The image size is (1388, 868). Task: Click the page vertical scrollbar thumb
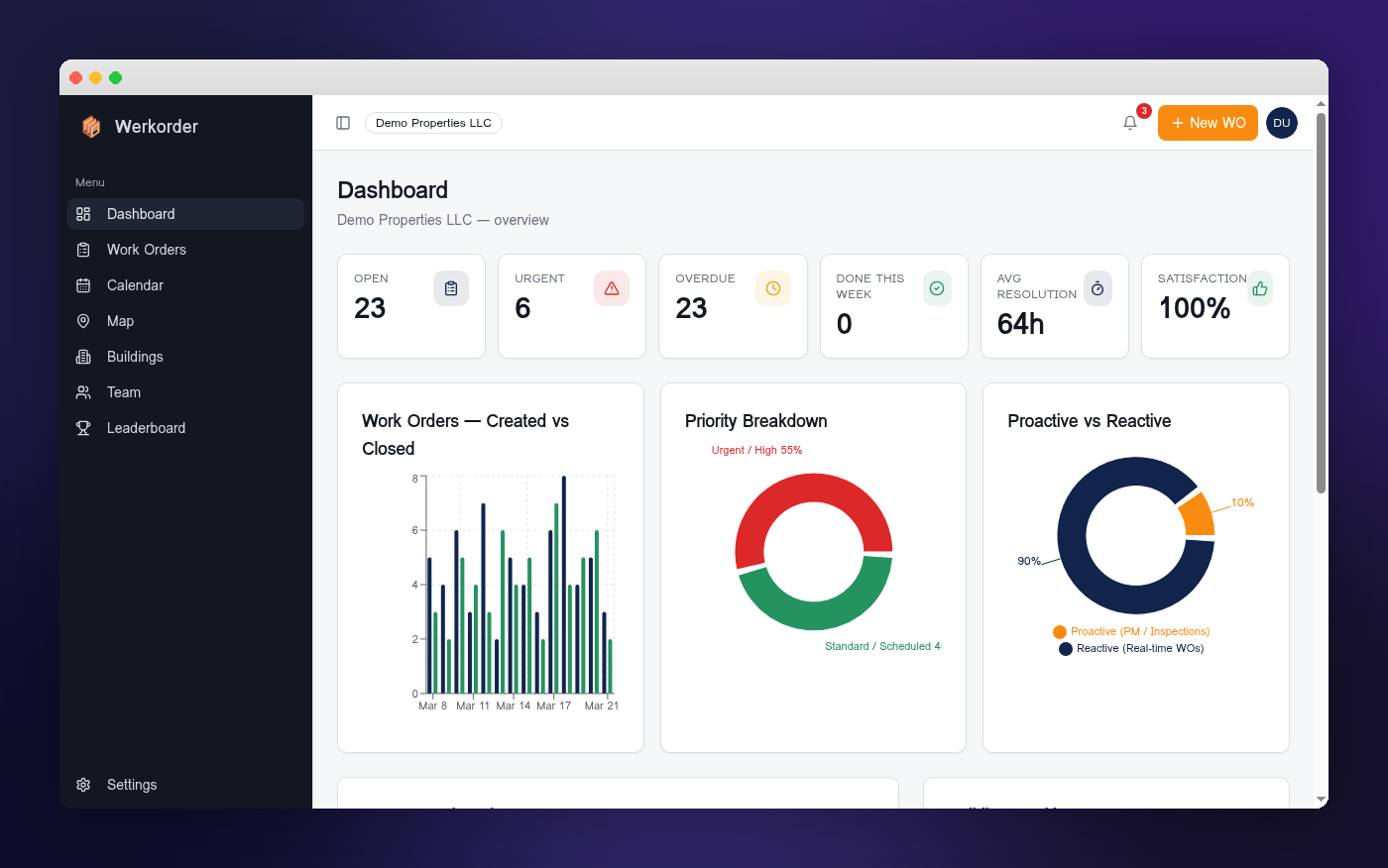coord(1321,302)
